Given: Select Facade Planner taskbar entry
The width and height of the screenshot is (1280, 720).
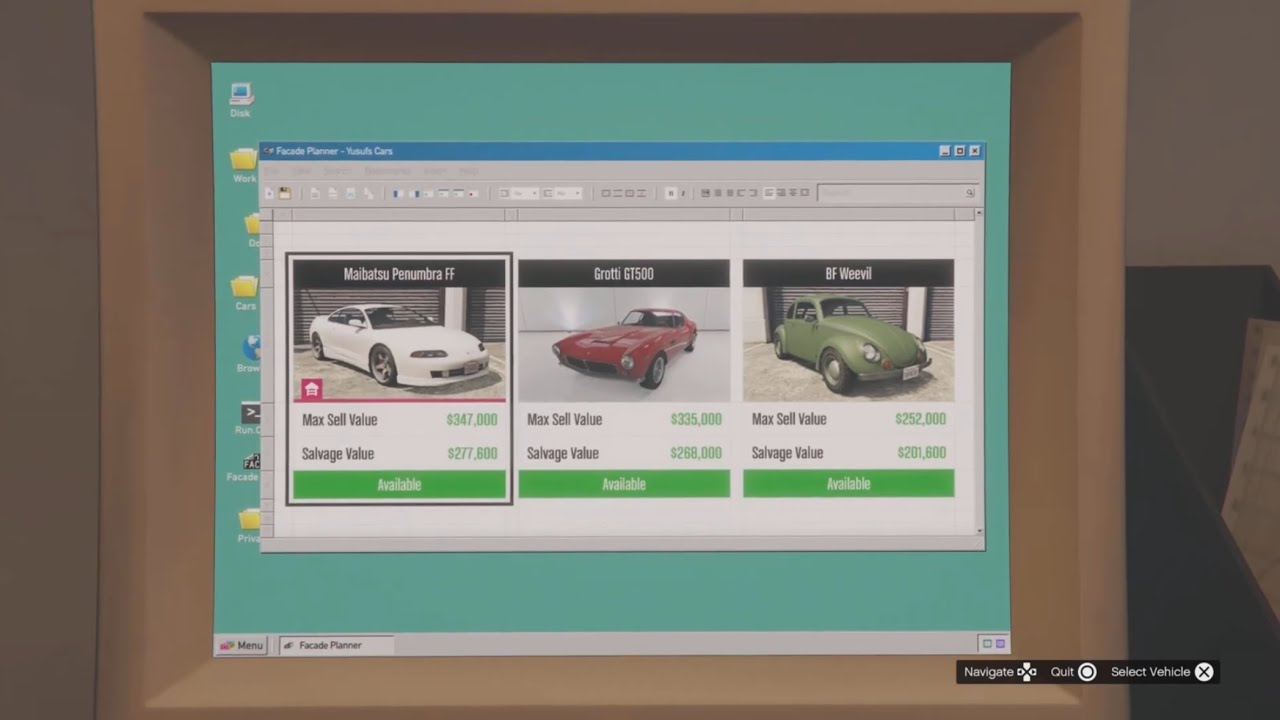Looking at the screenshot, I should [336, 645].
